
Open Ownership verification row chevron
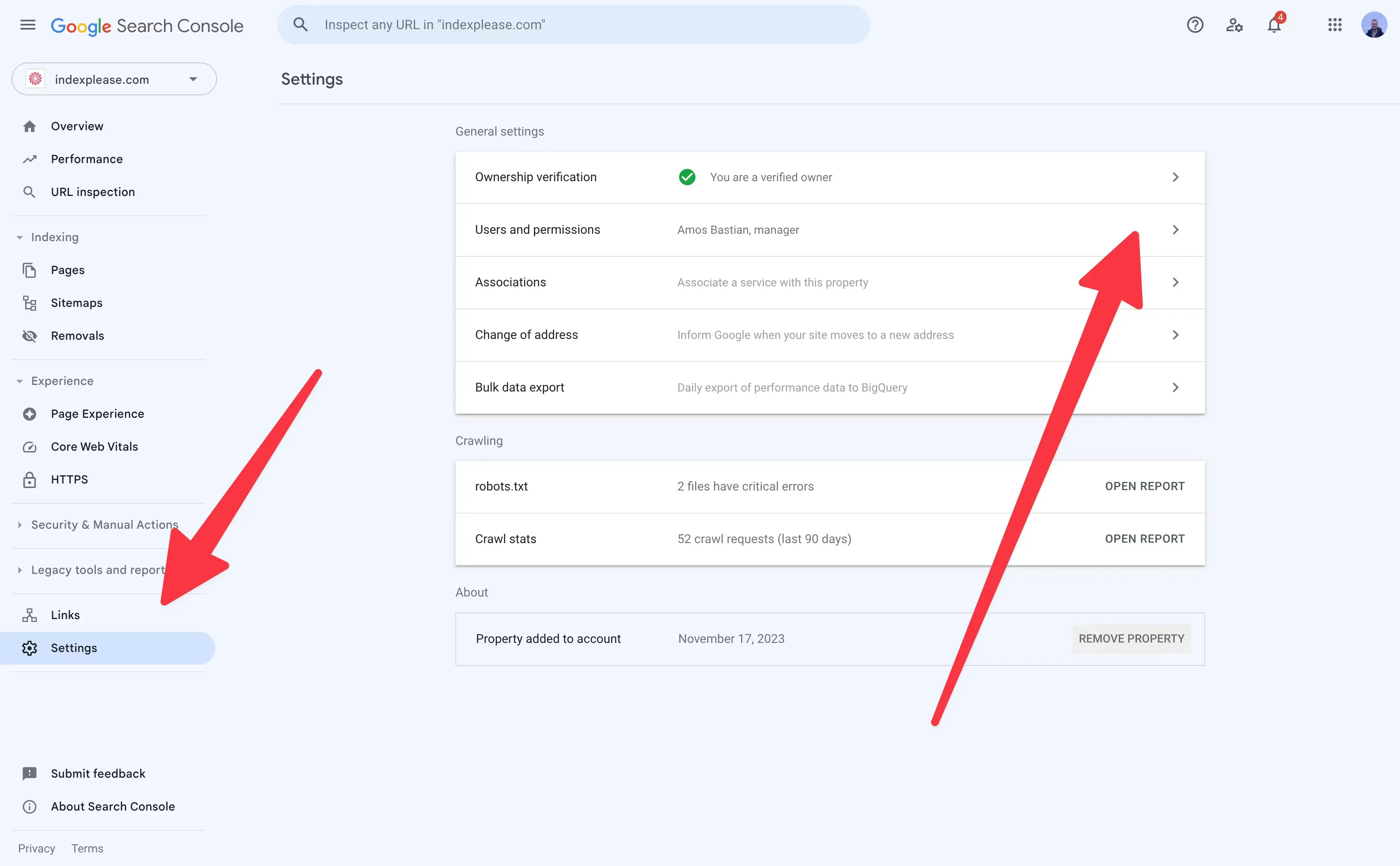click(1175, 177)
